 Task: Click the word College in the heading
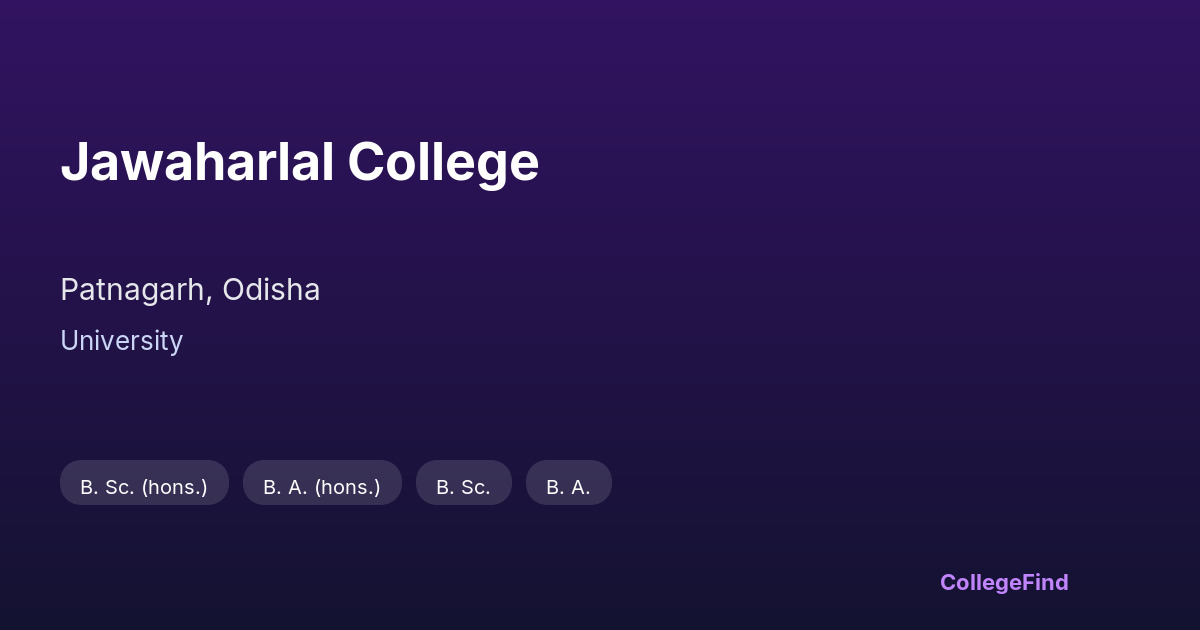coord(443,162)
